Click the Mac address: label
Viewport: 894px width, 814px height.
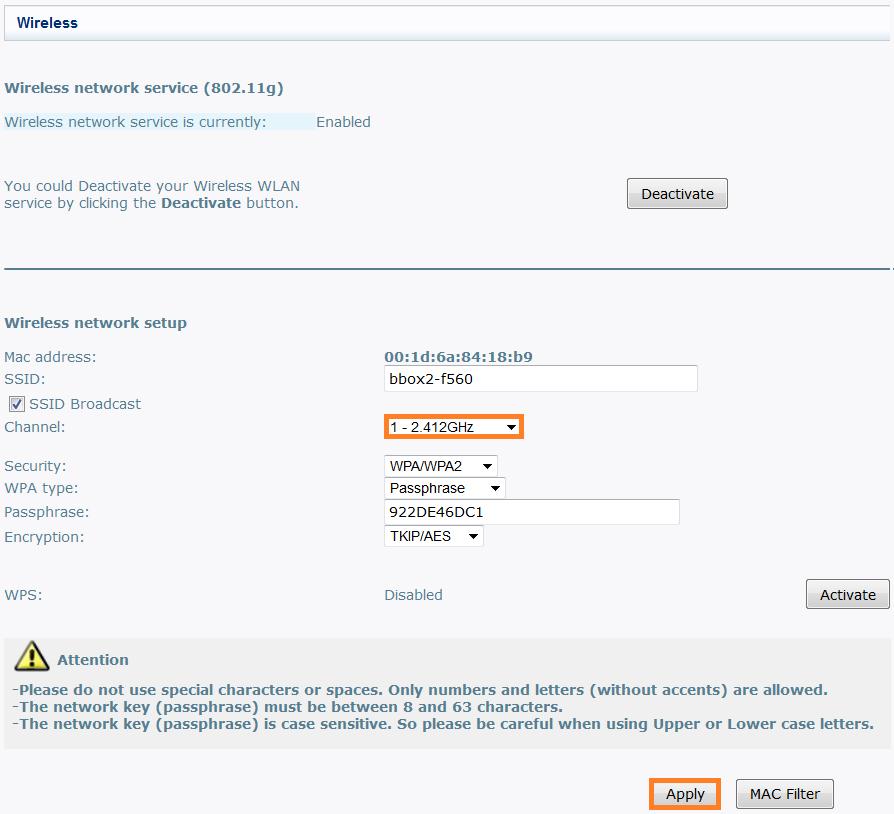pyautogui.click(x=50, y=357)
